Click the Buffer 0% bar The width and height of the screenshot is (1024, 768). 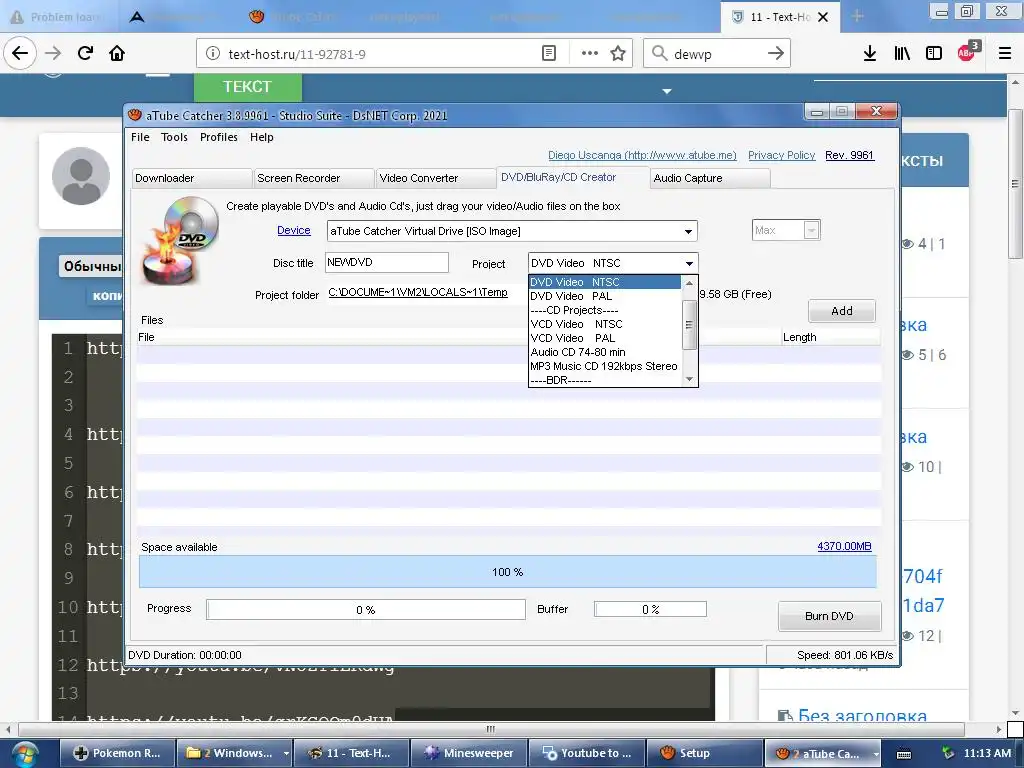coord(650,609)
